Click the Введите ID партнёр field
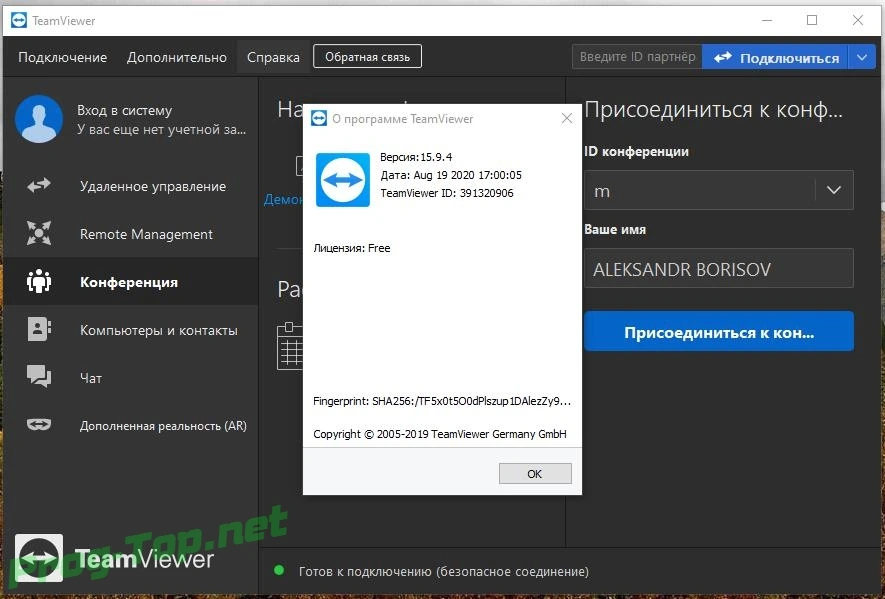 [x=637, y=57]
